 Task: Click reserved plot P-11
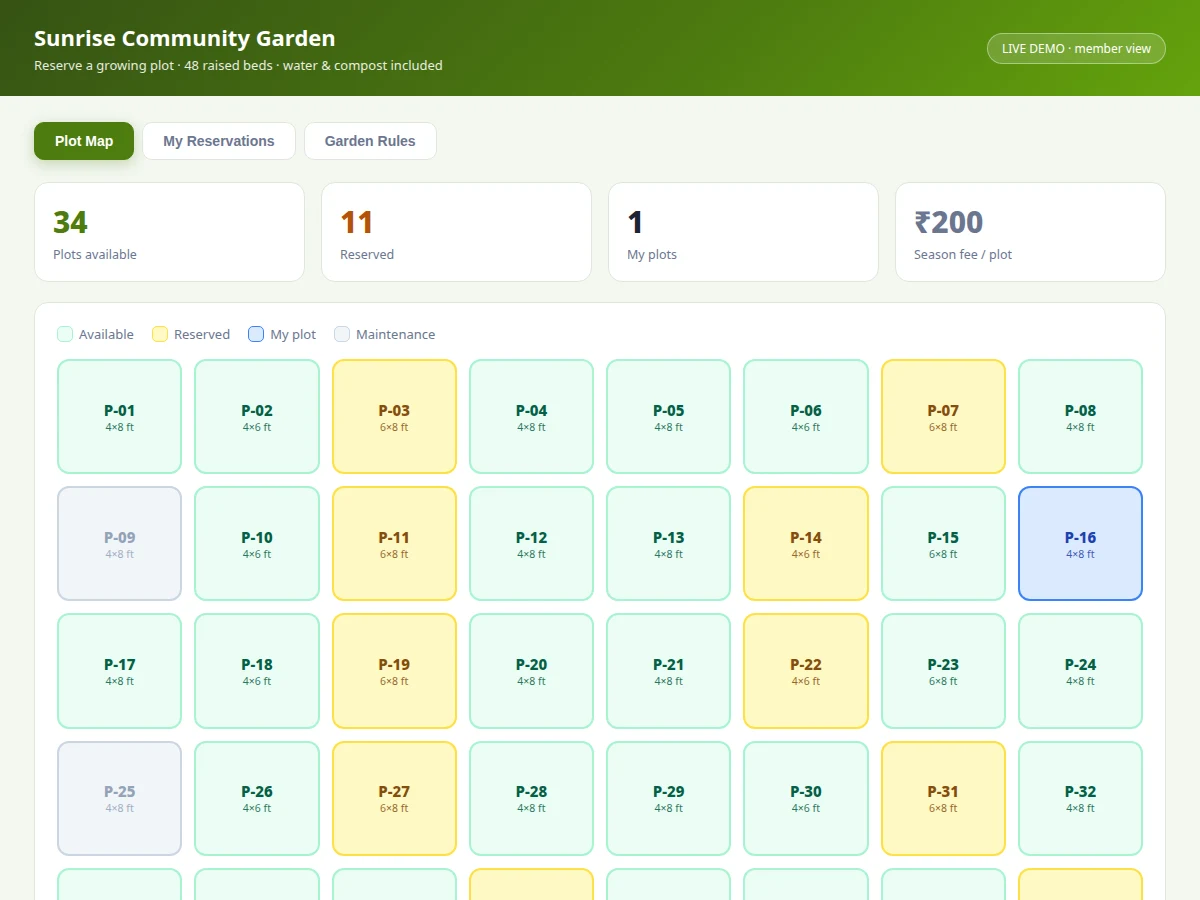click(x=394, y=544)
